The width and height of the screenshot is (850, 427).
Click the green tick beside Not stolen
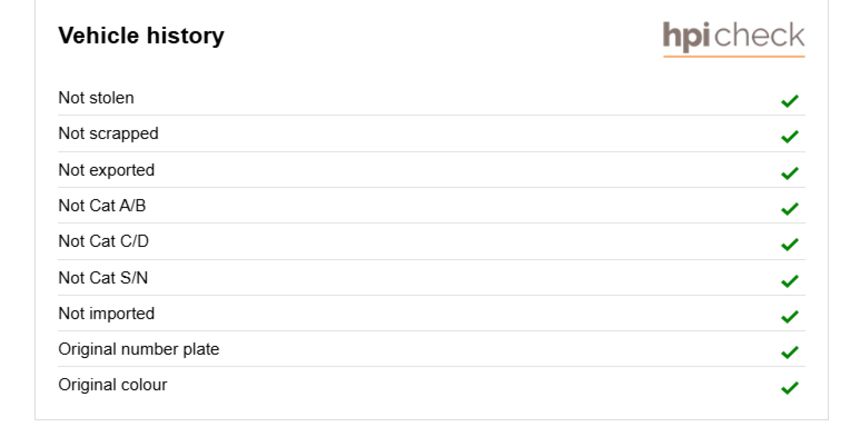[x=790, y=101]
